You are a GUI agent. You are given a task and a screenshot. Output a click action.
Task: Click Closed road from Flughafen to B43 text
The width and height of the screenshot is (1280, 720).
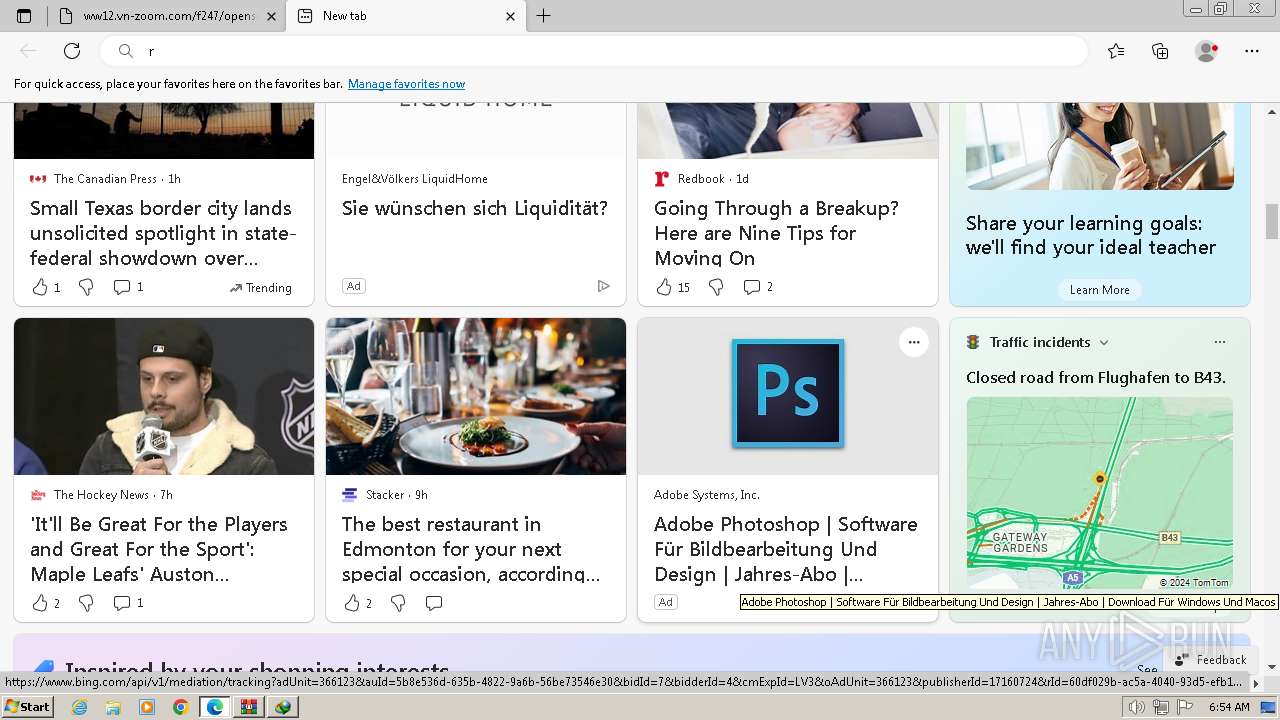click(1096, 377)
